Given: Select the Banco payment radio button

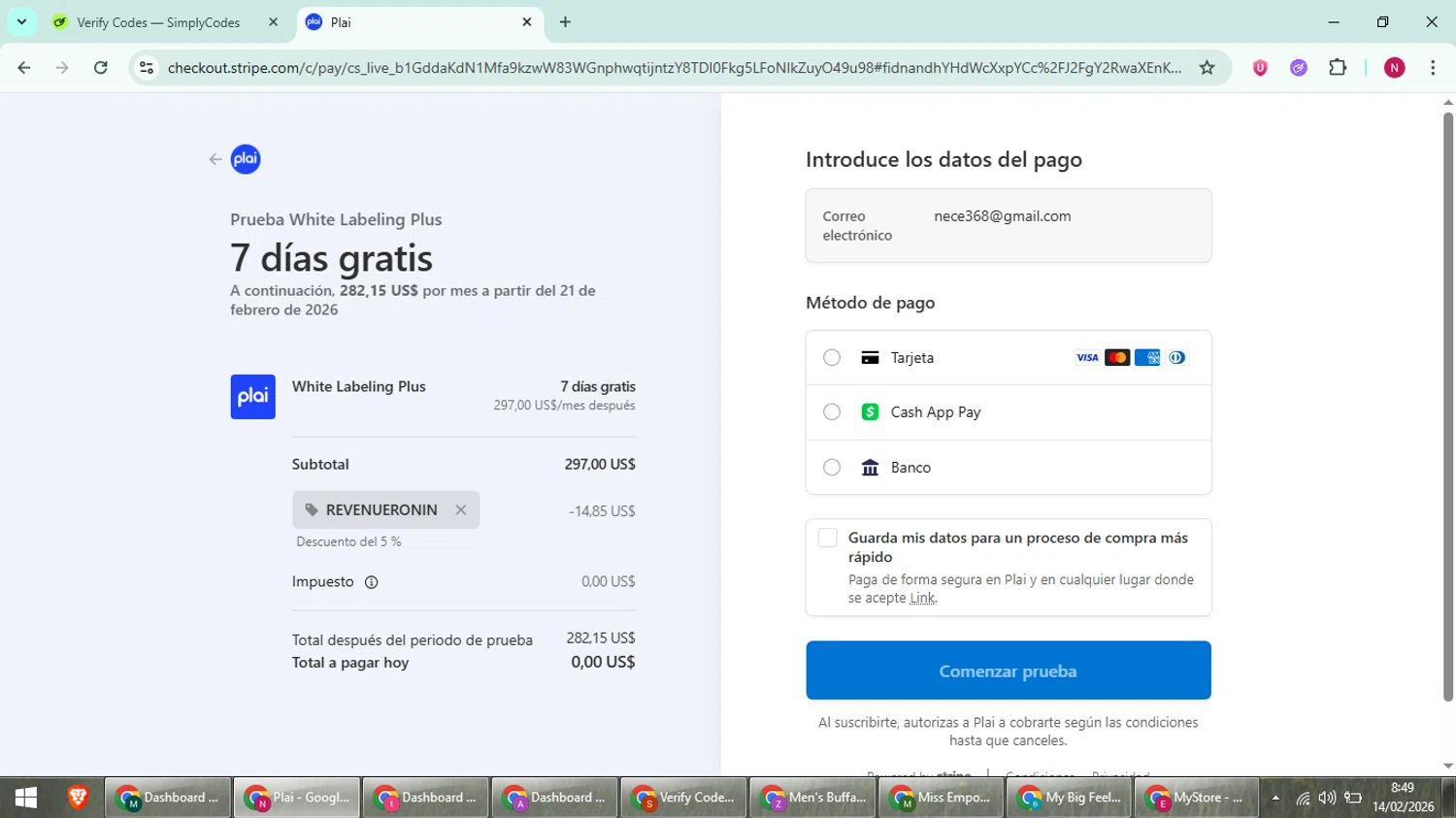Looking at the screenshot, I should tap(832, 468).
